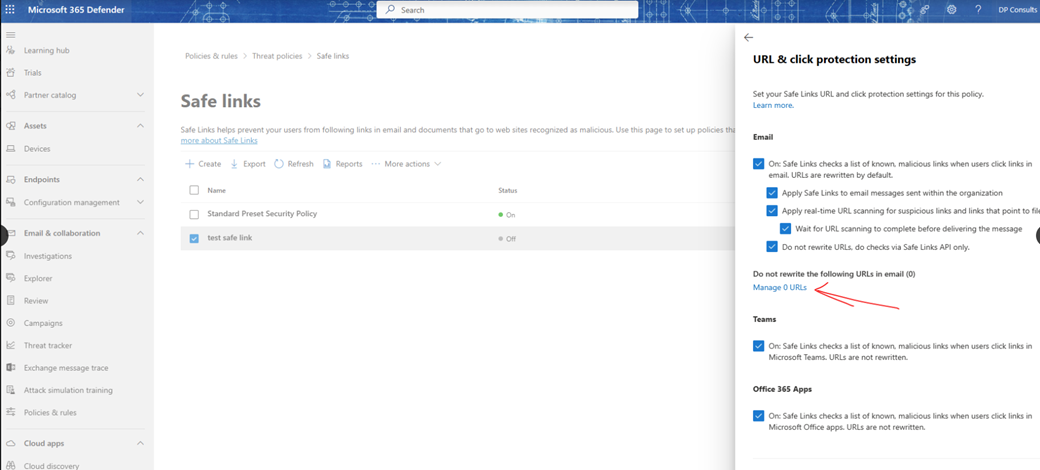Image resolution: width=1040 pixels, height=470 pixels.
Task: Toggle Teams Safe Links On checkbox
Action: point(759,346)
